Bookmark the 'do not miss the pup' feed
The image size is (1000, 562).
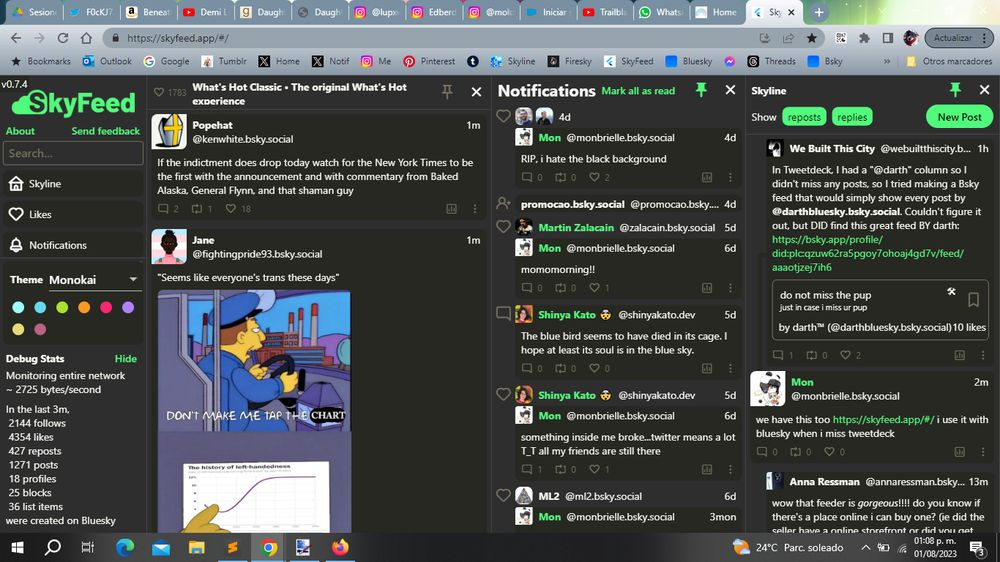coord(973,300)
